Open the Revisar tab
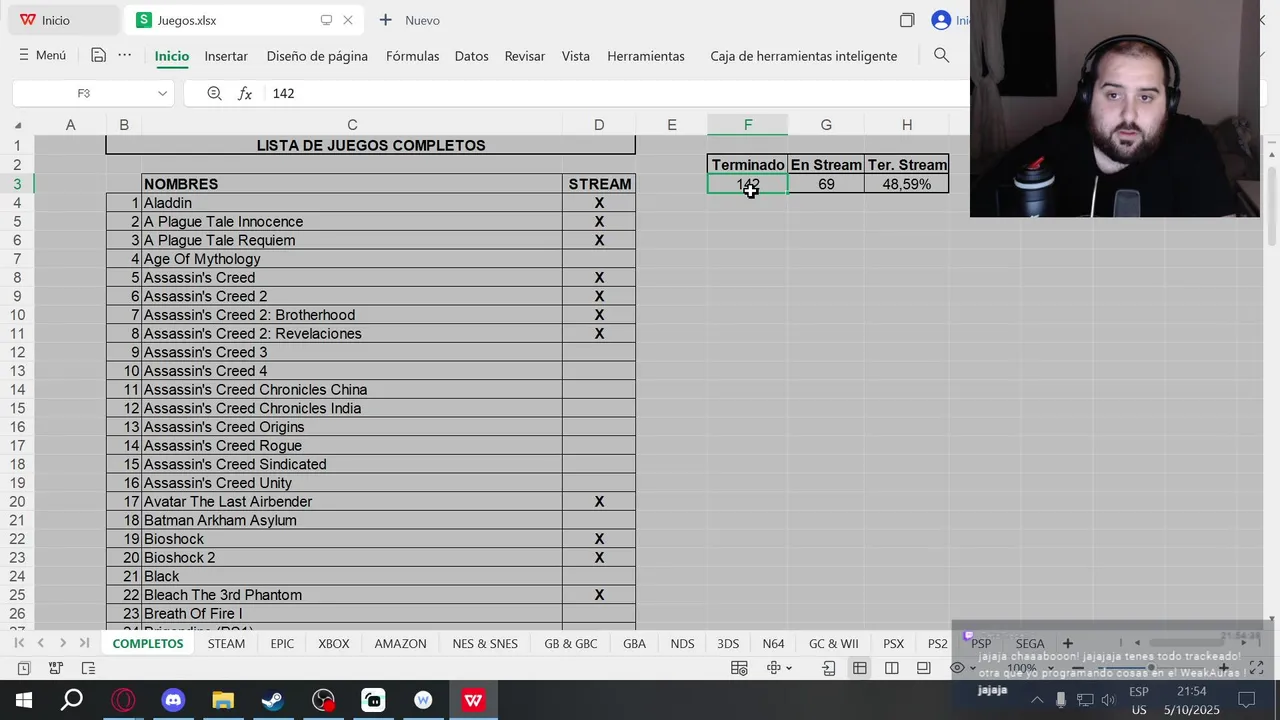Viewport: 1280px width, 720px height. (x=525, y=56)
